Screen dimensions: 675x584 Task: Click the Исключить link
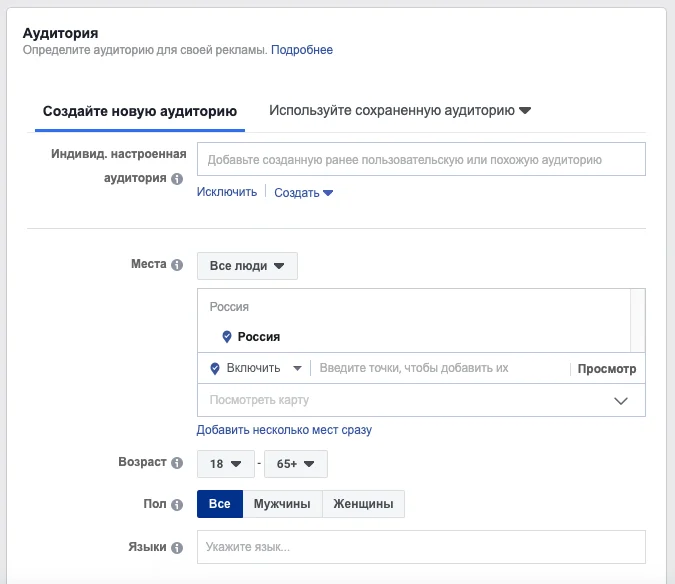[x=227, y=192]
